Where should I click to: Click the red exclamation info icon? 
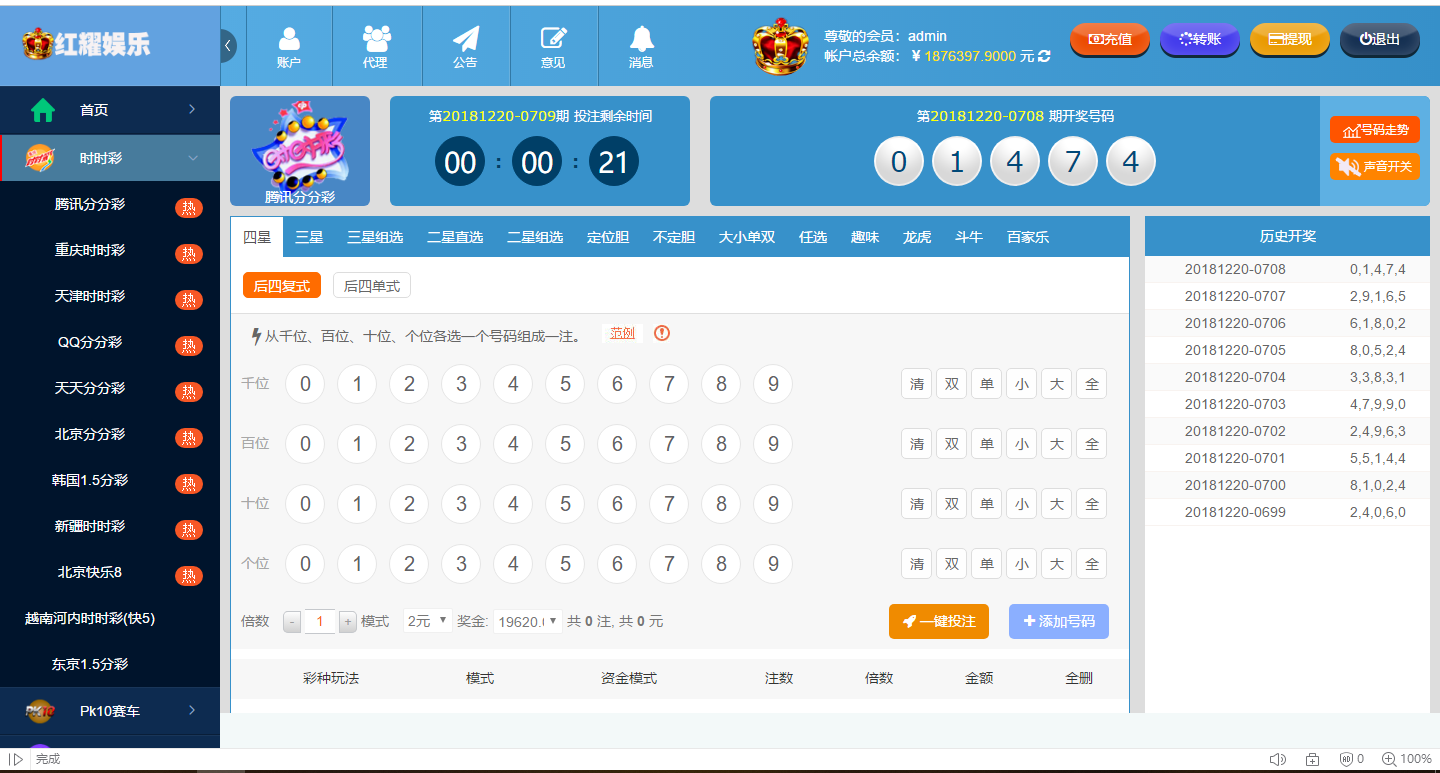click(662, 333)
